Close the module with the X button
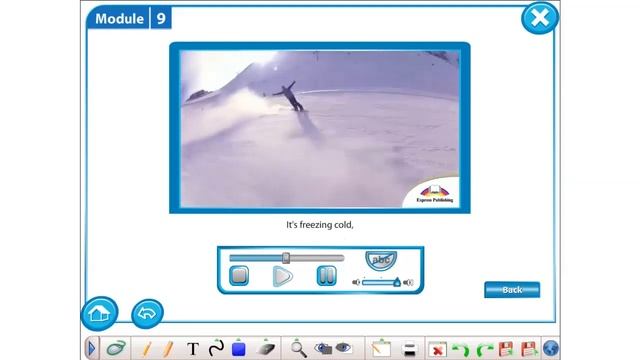 (x=540, y=18)
